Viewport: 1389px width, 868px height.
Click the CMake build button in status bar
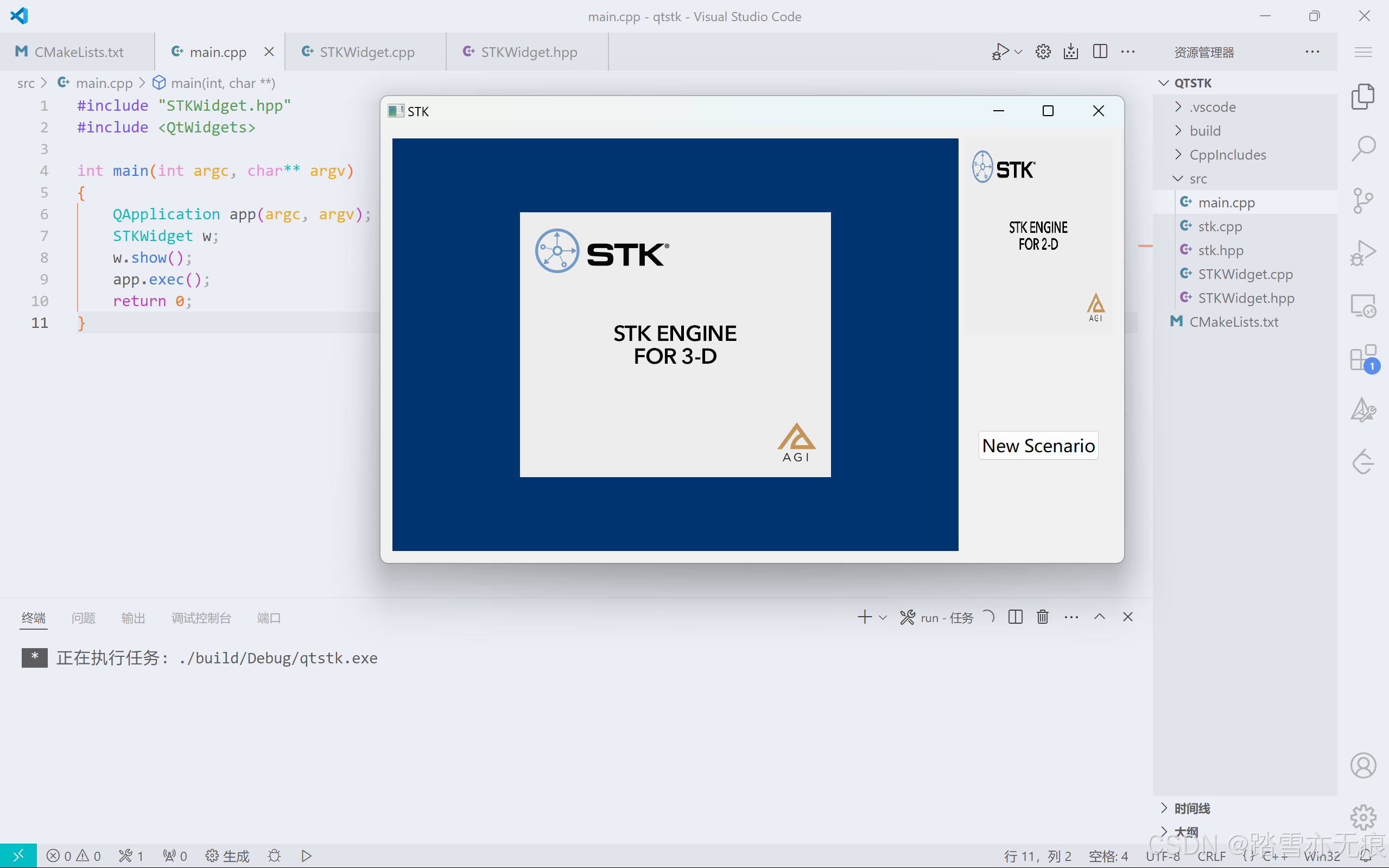point(227,856)
